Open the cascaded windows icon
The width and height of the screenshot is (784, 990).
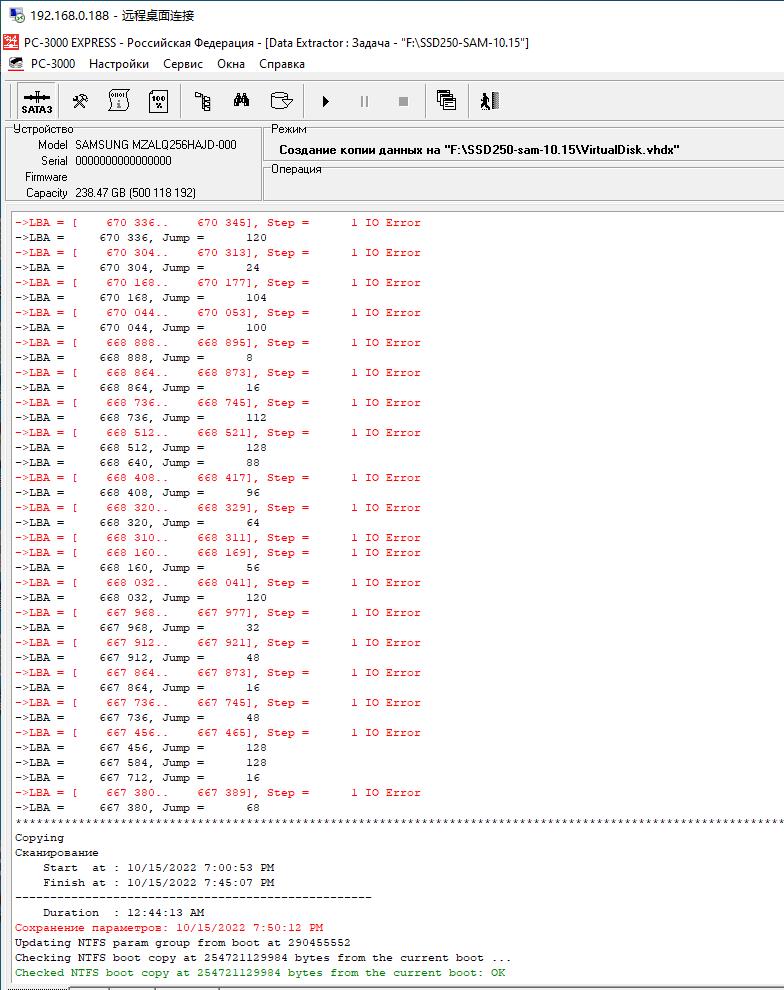pyautogui.click(x=446, y=100)
